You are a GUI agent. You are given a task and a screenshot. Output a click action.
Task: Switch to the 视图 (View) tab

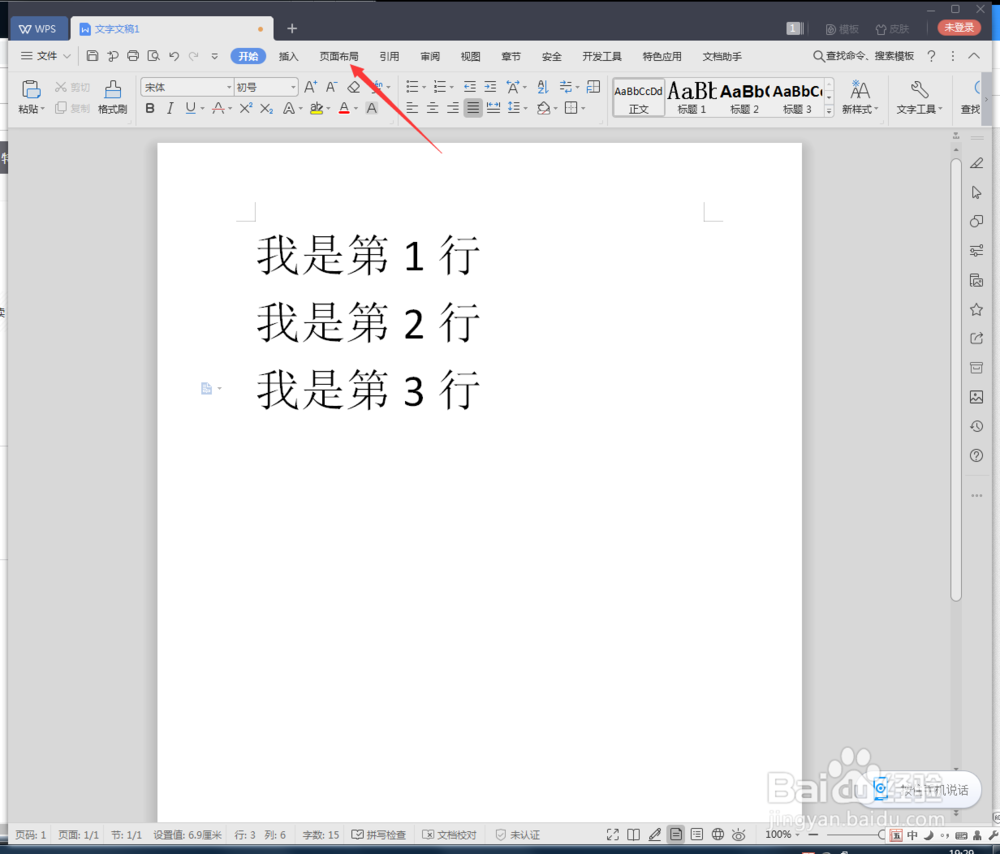coord(471,56)
